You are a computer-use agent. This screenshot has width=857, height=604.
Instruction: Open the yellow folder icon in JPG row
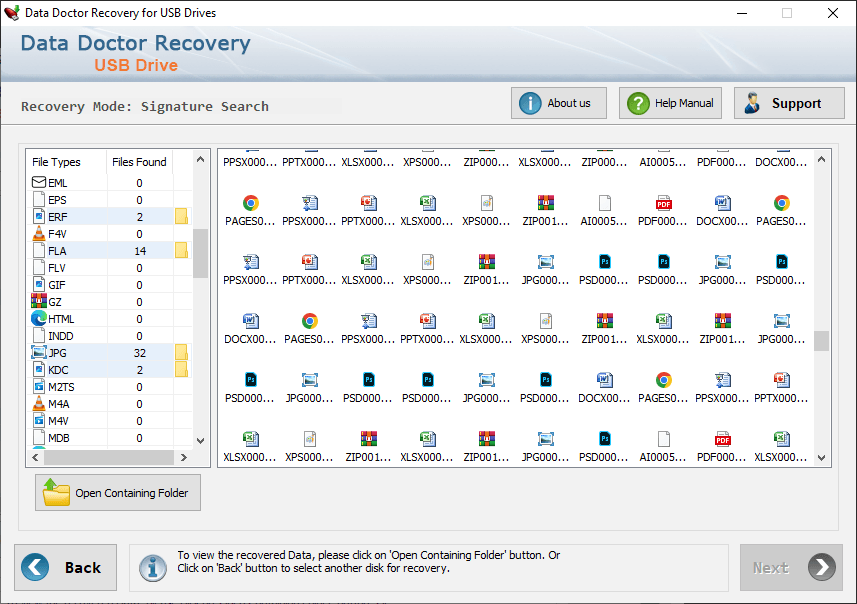tap(181, 353)
